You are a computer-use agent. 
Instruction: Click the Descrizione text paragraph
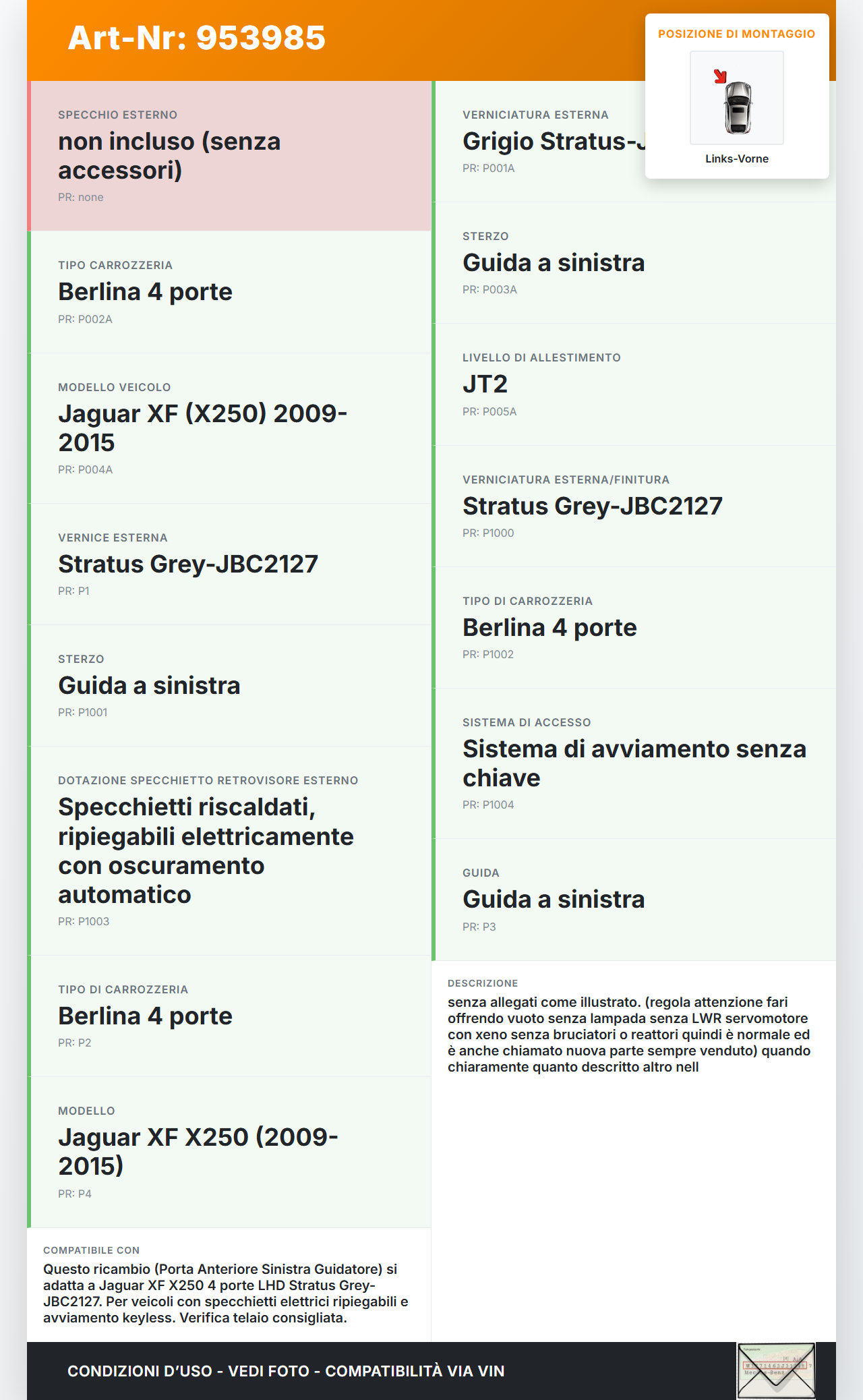click(628, 1034)
